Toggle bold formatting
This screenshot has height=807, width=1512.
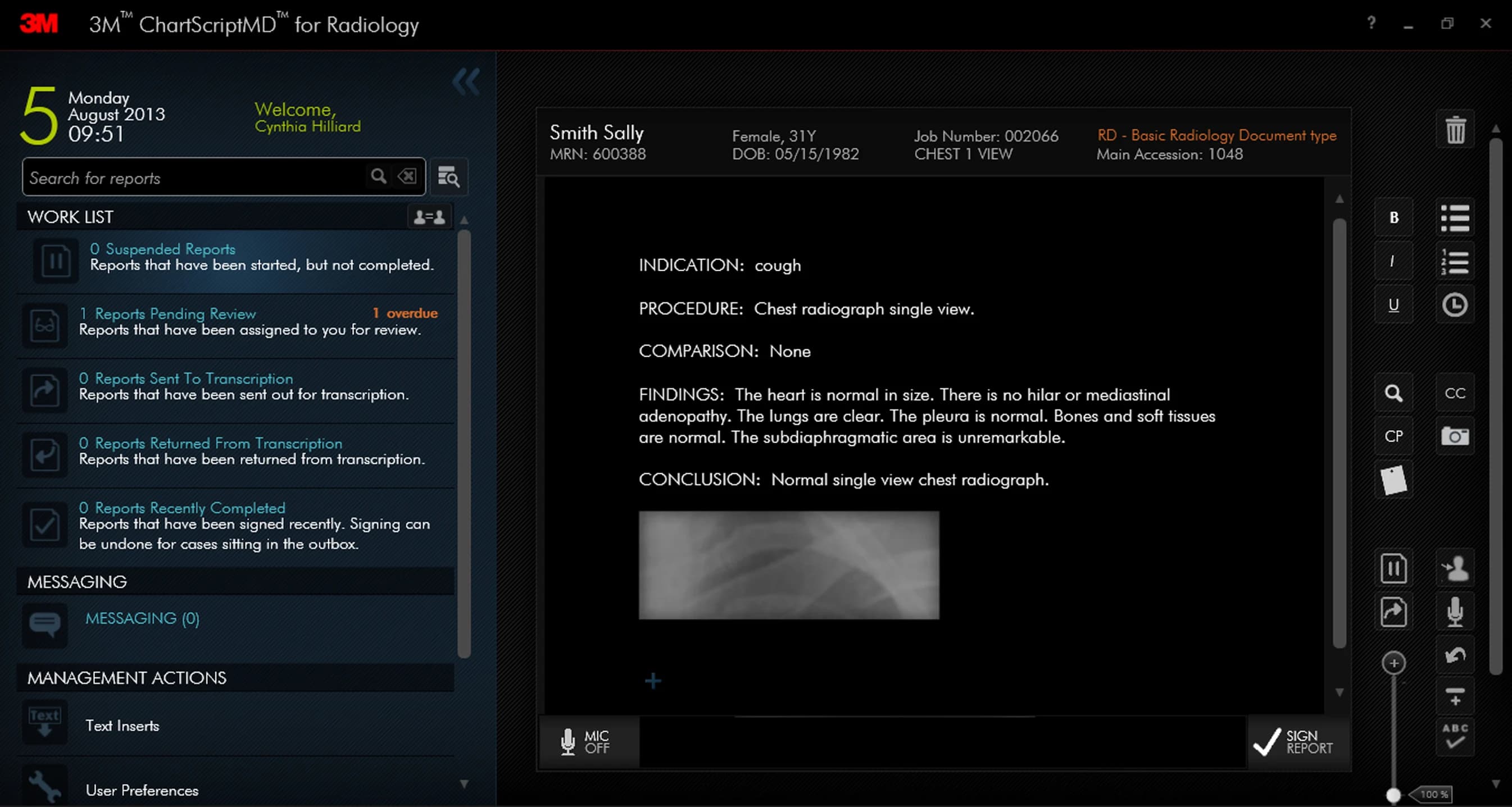(x=1393, y=218)
